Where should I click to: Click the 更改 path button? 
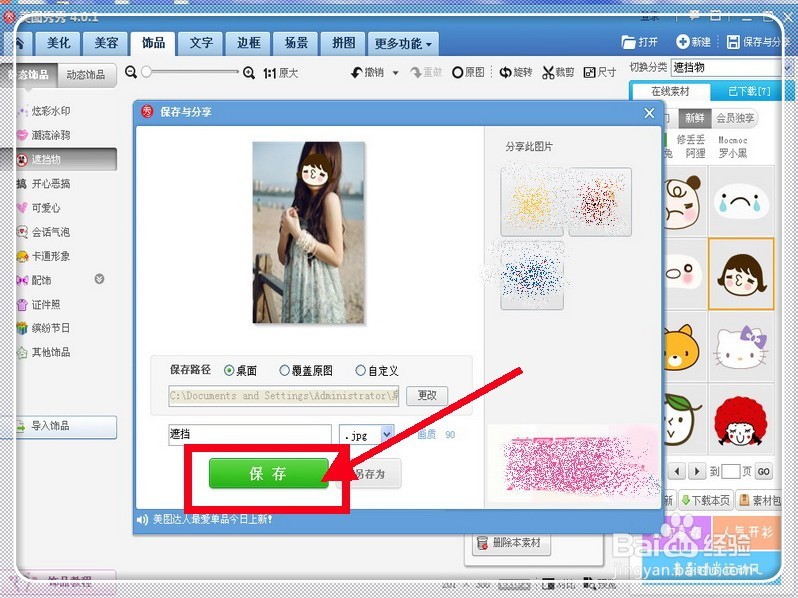tap(427, 395)
